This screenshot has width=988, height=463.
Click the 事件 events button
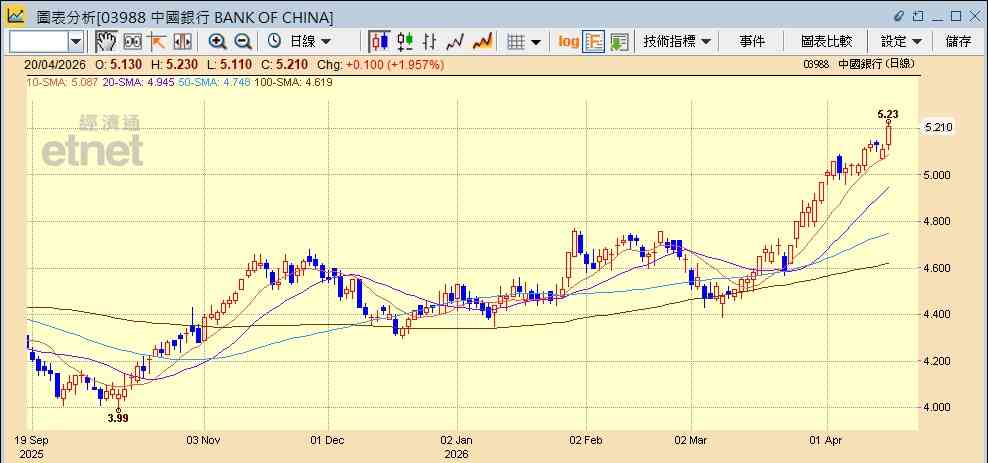(x=752, y=42)
